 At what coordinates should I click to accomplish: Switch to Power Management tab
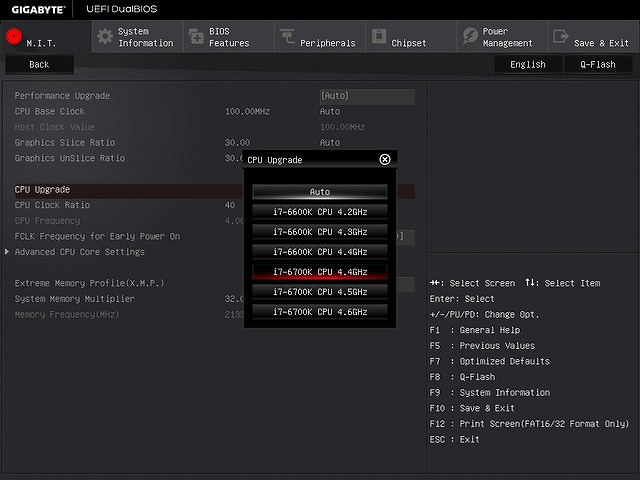click(503, 37)
